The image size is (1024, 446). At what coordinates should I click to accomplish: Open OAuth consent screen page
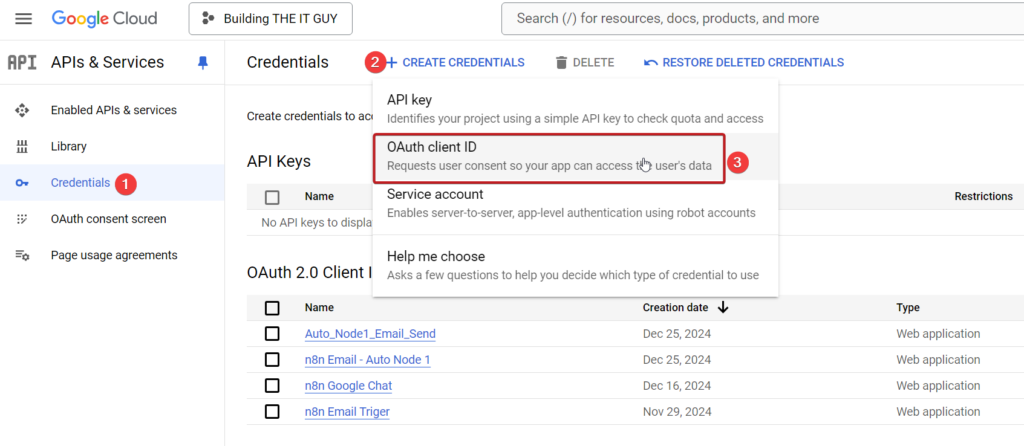tap(108, 219)
